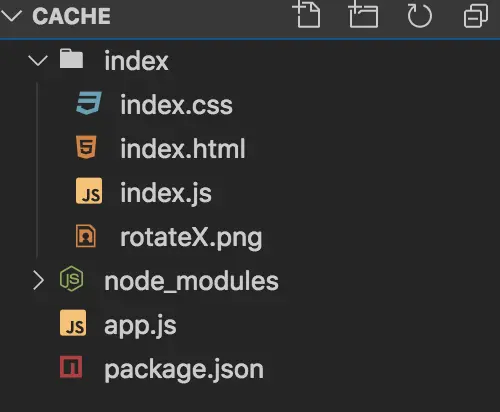Viewport: 500px width, 412px height.
Task: Open app.js file
Action: point(140,326)
